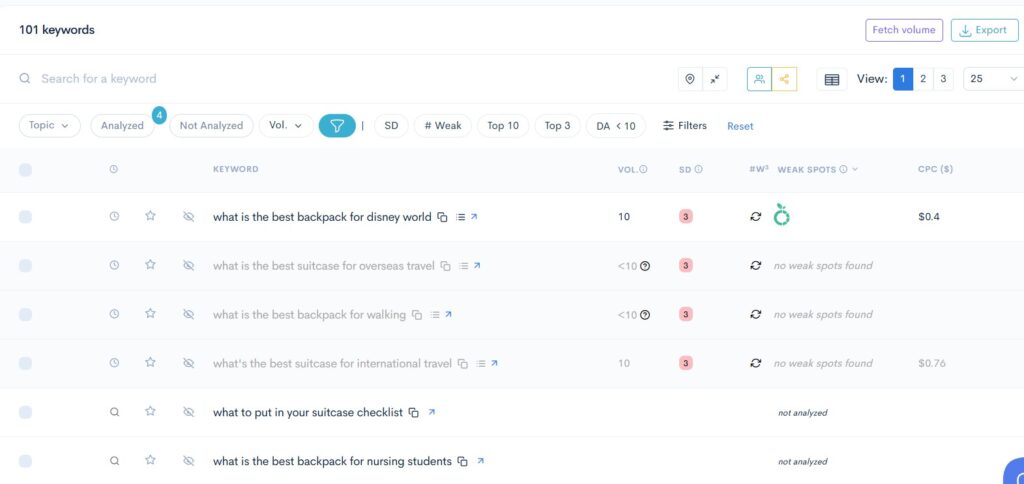Copy the overseas travel suitcase keyword
1024x484 pixels.
pyautogui.click(x=445, y=266)
